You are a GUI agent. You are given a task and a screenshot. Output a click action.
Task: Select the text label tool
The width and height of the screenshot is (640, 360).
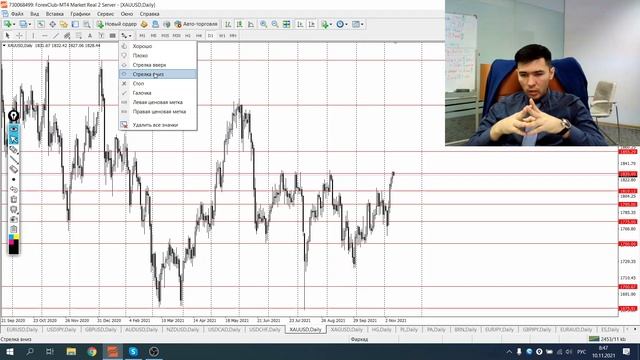101,36
